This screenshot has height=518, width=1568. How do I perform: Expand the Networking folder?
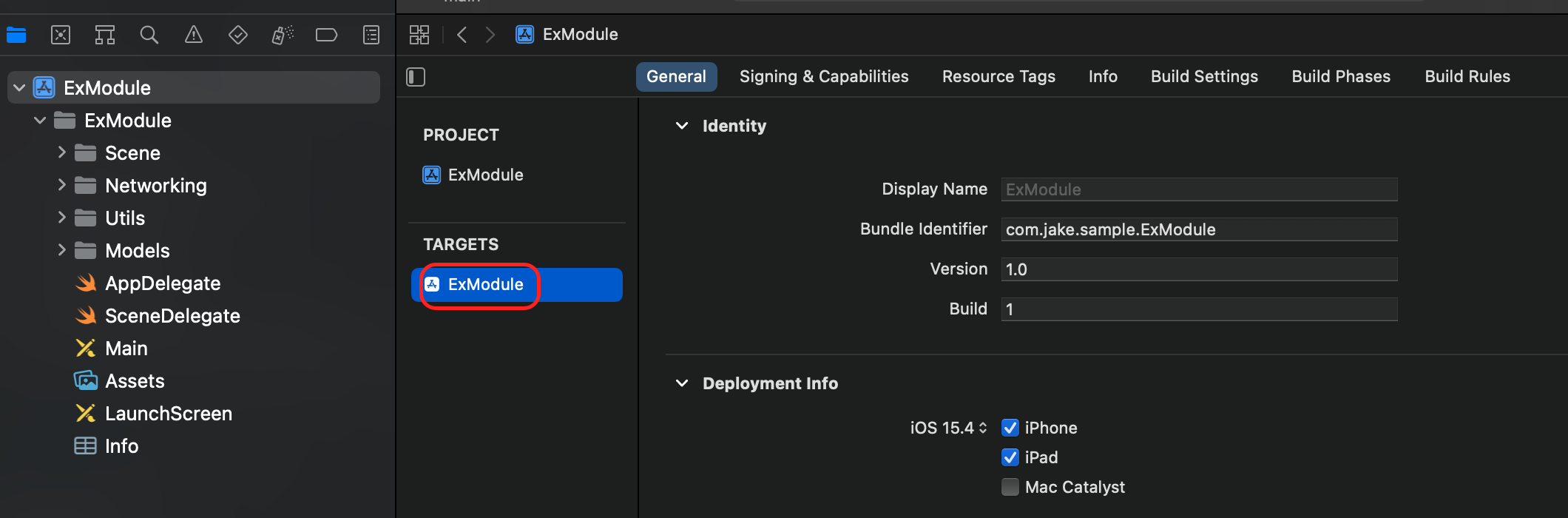click(62, 185)
